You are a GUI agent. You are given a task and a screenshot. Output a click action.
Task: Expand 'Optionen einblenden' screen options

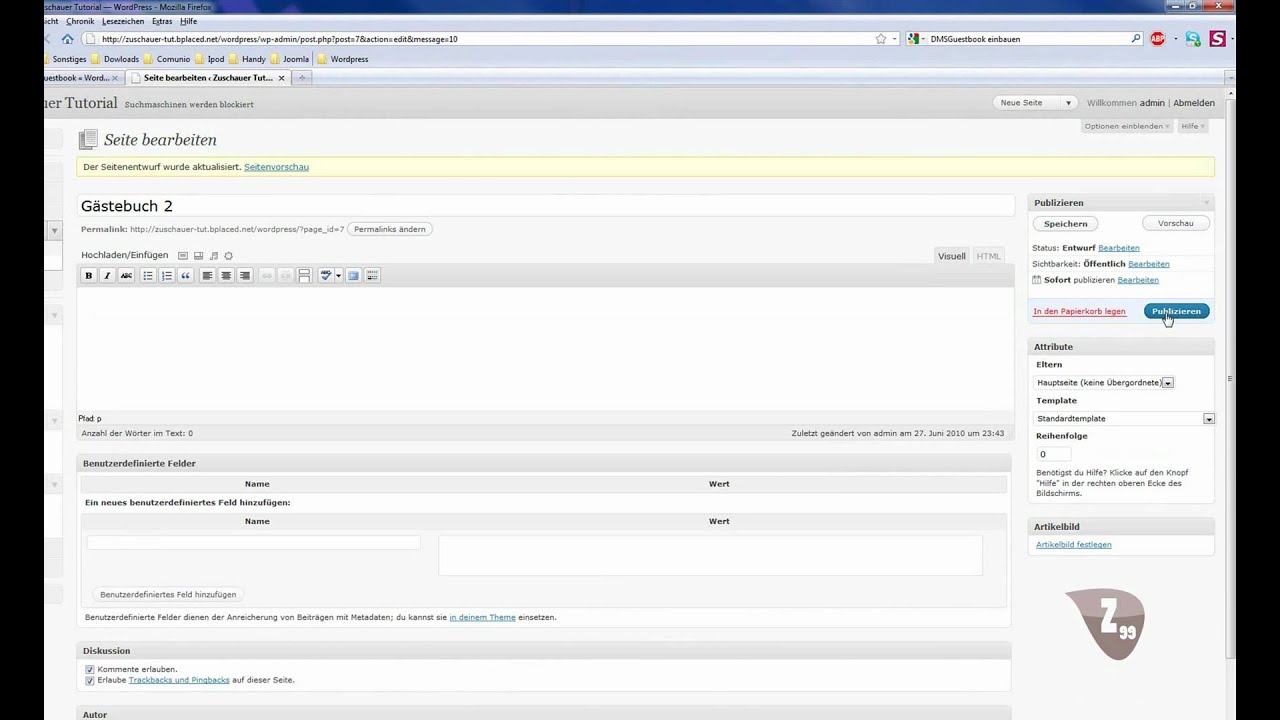tap(1127, 126)
